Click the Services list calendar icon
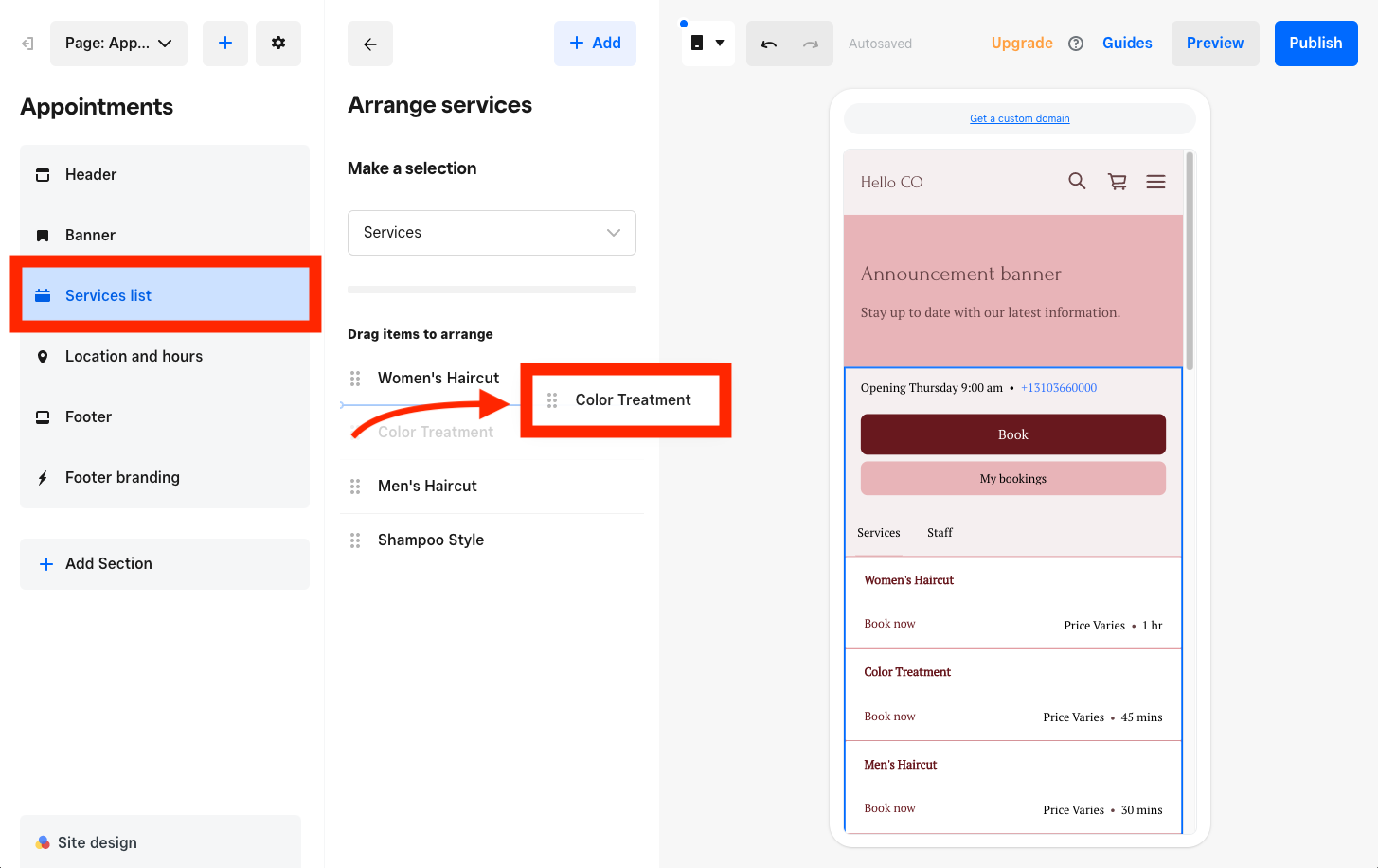This screenshot has height=868, width=1378. pyautogui.click(x=43, y=295)
